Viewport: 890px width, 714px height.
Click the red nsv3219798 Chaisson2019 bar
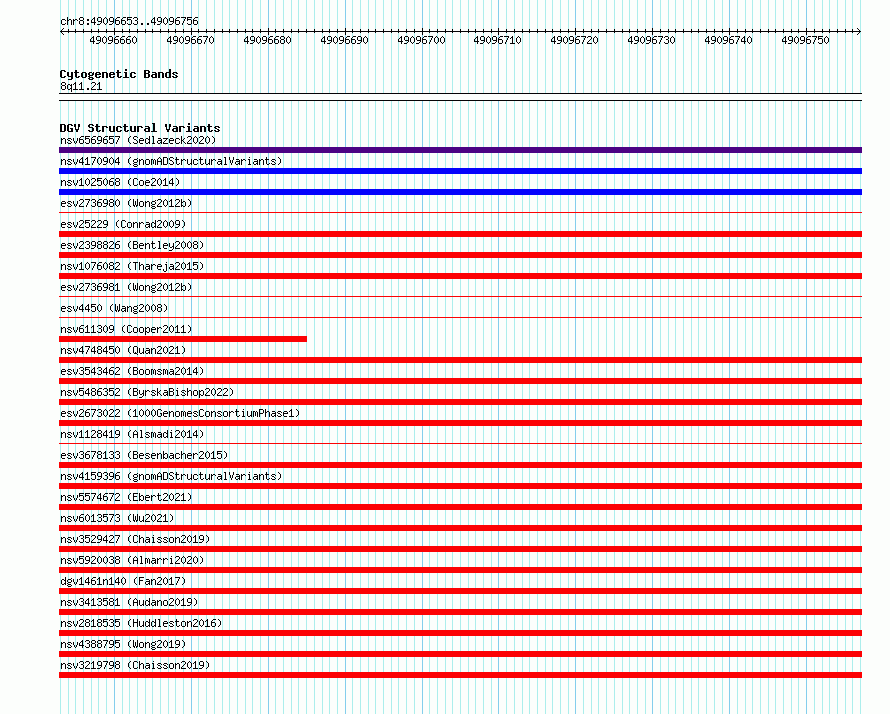(460, 675)
